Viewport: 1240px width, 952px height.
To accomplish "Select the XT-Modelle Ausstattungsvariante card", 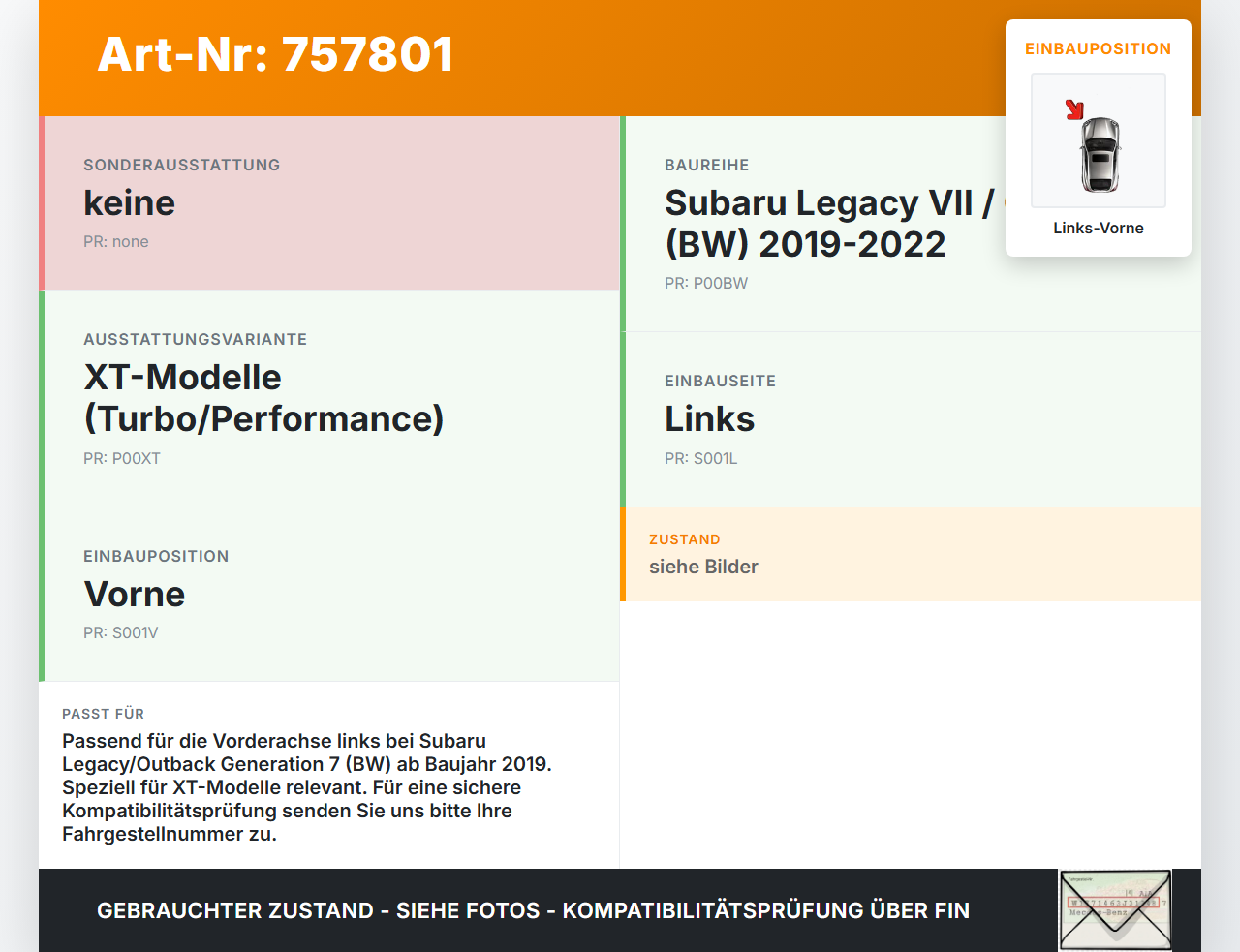I will (329, 399).
